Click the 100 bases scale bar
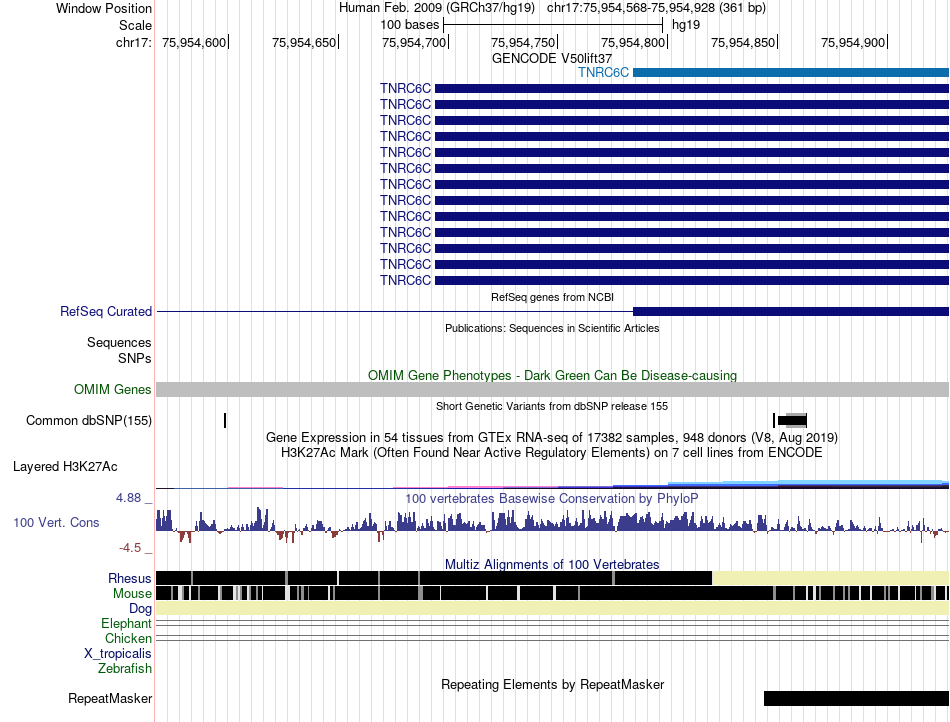 553,25
